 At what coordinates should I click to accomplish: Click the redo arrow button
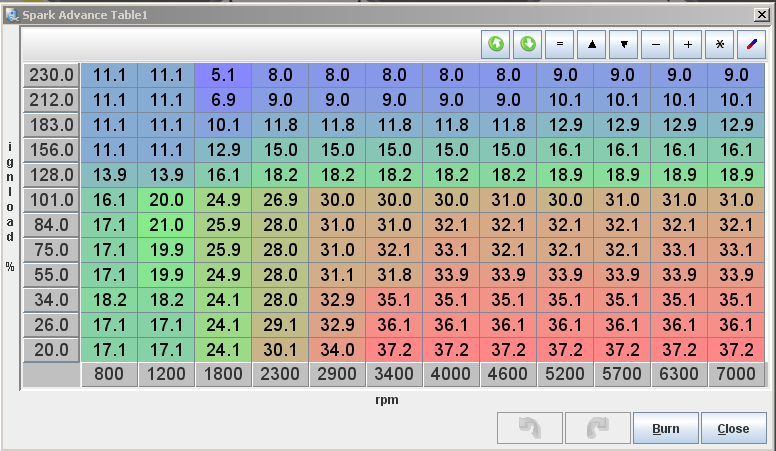coord(597,428)
